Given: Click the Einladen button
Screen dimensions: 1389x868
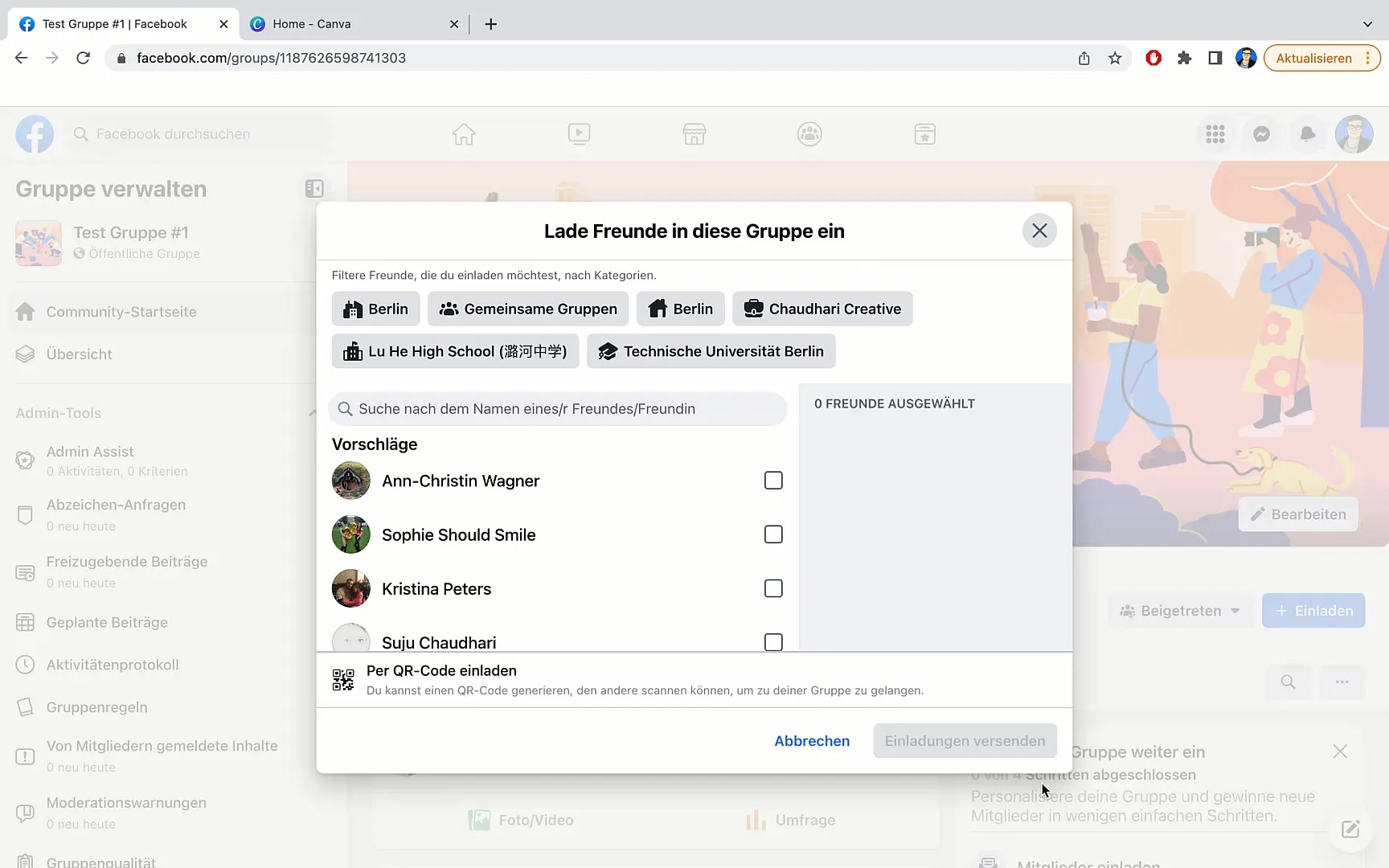Looking at the screenshot, I should [1313, 611].
